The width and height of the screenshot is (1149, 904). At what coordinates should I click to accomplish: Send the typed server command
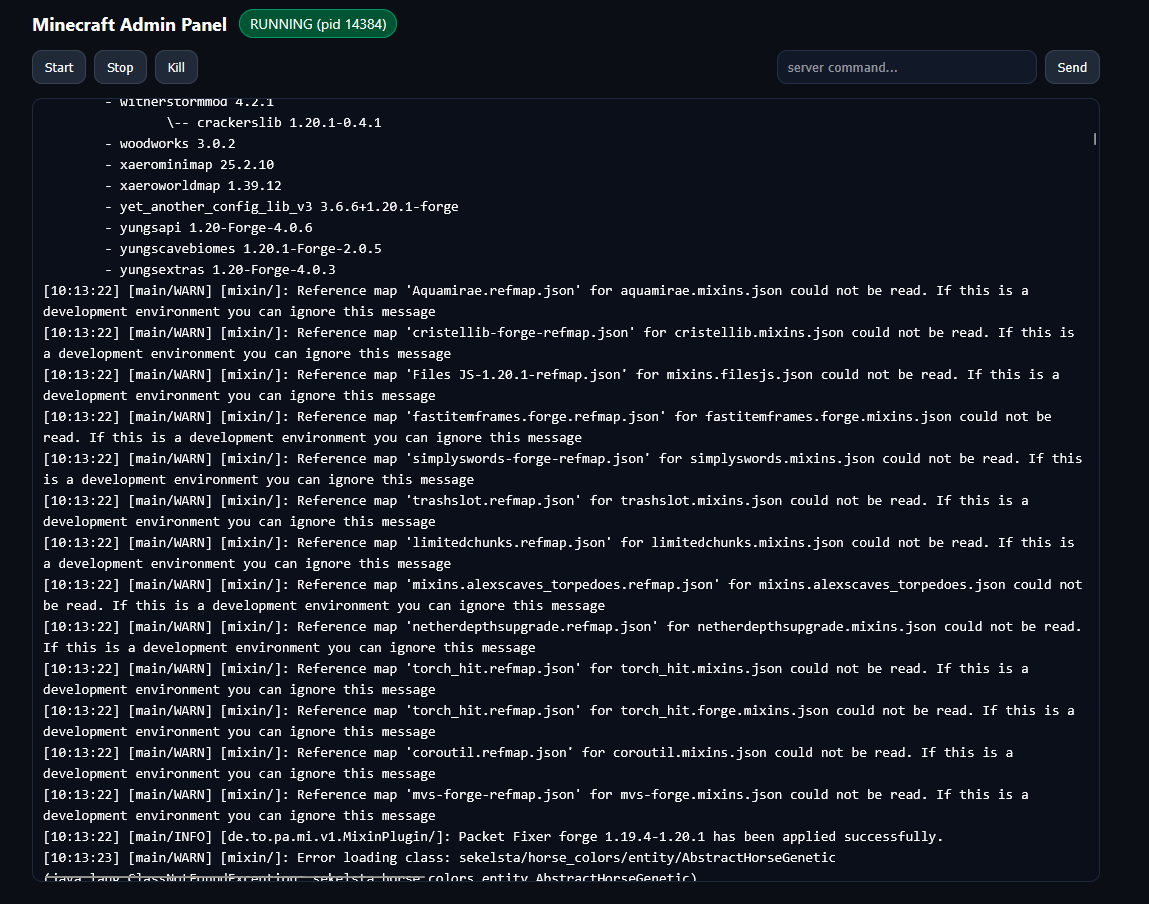[1071, 67]
